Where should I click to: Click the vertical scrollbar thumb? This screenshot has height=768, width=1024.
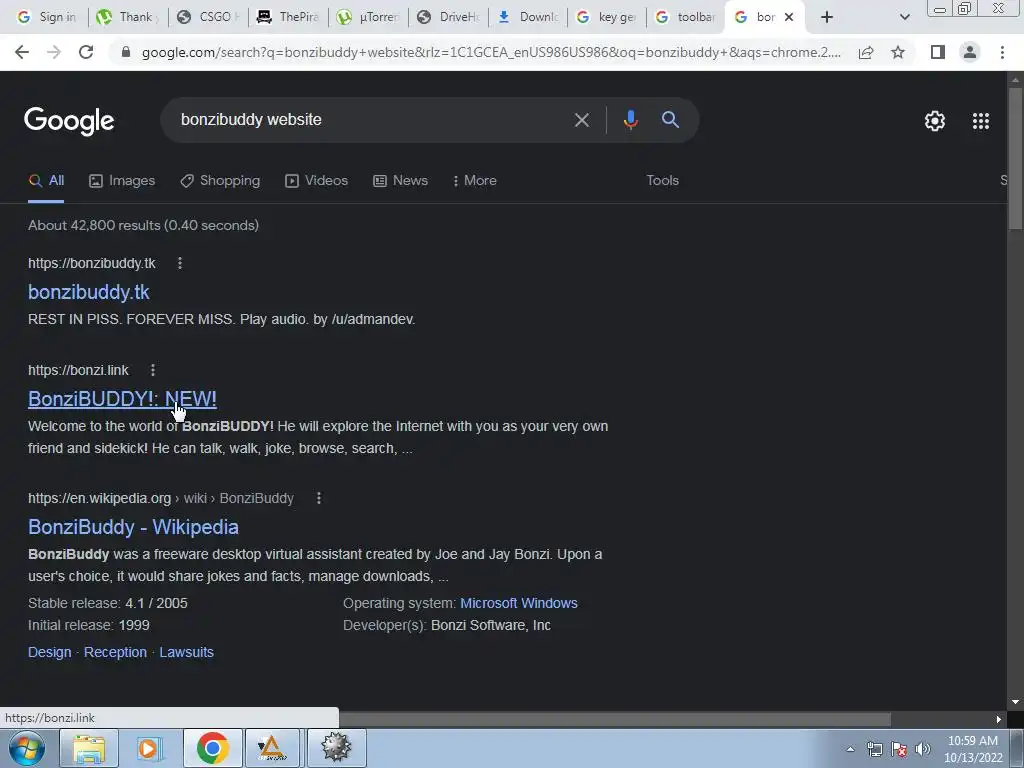[1015, 157]
